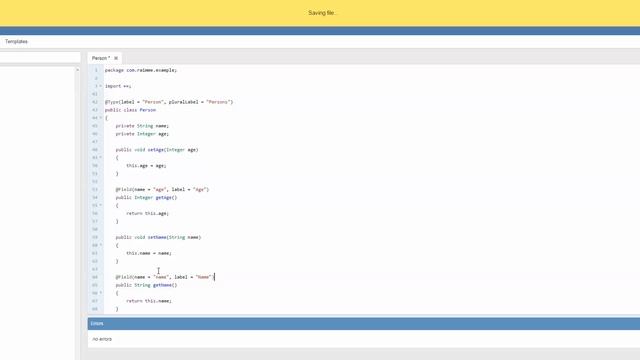Click the "No errors" message text
The height and width of the screenshot is (360, 640).
point(102,339)
